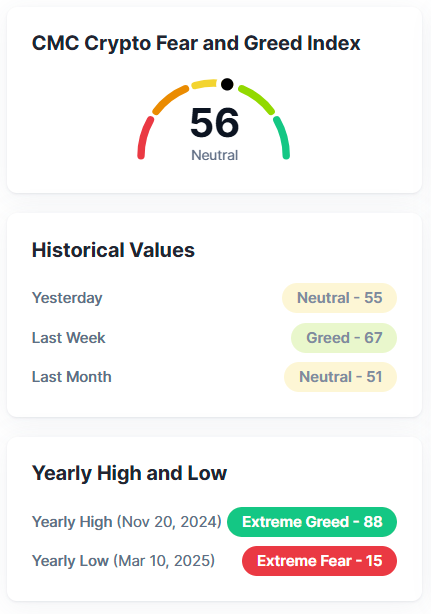Click the Neutral - 51 badge
The width and height of the screenshot is (431, 614).
click(340, 377)
